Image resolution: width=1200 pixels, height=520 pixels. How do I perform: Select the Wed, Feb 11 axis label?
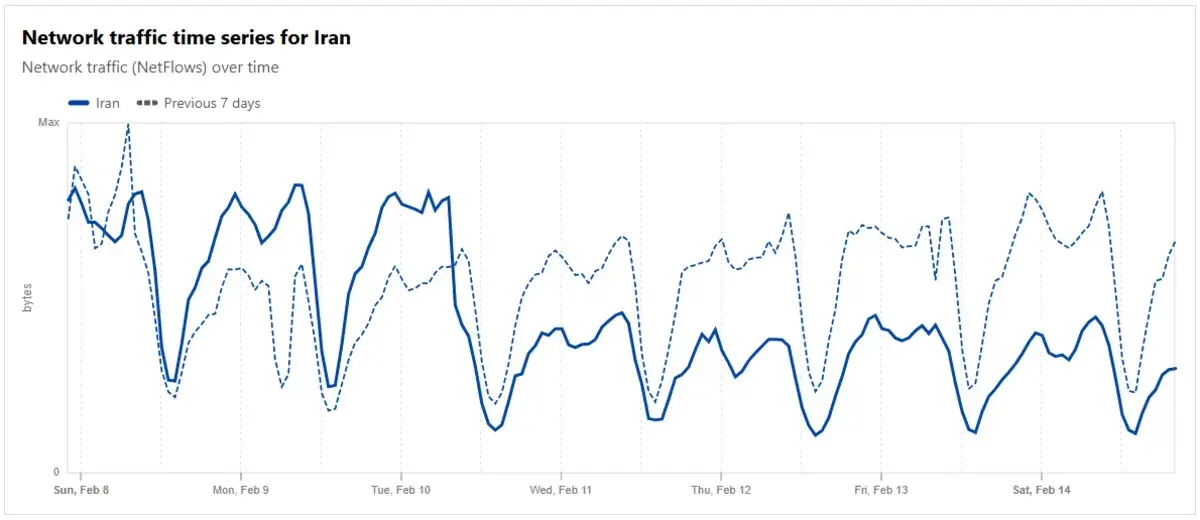561,490
